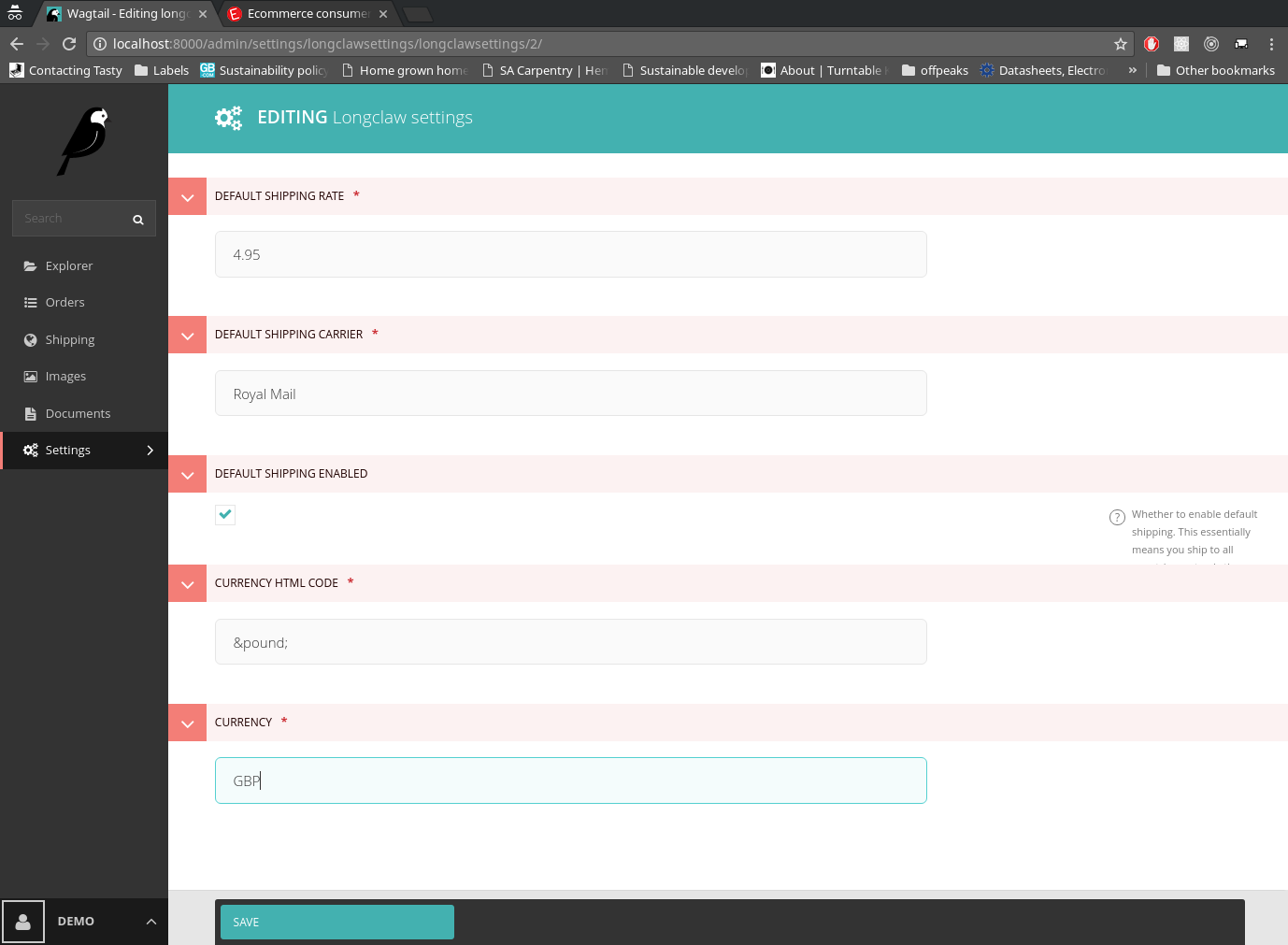Click the &pound; currency code field

pyautogui.click(x=571, y=642)
